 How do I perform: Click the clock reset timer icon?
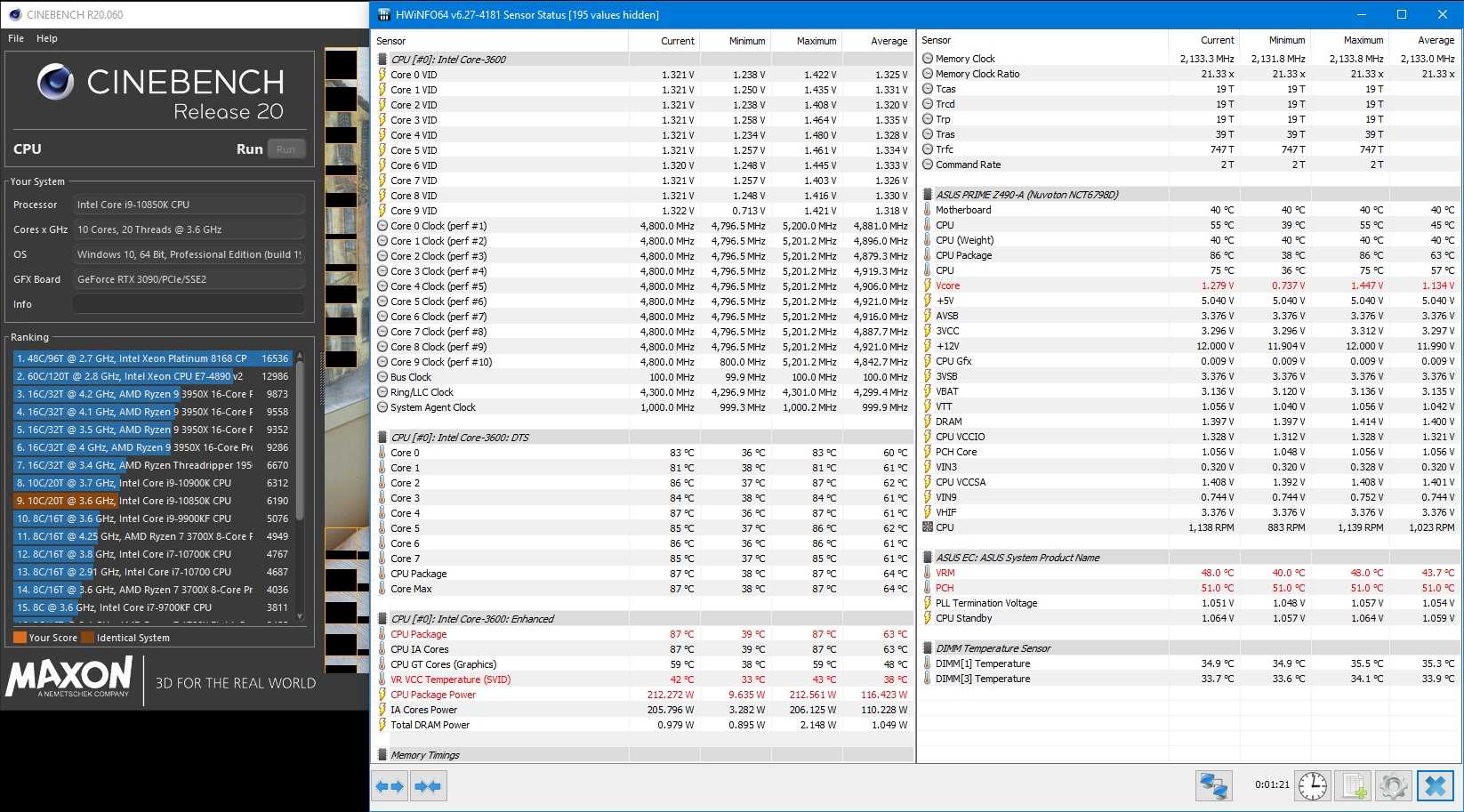1312,786
